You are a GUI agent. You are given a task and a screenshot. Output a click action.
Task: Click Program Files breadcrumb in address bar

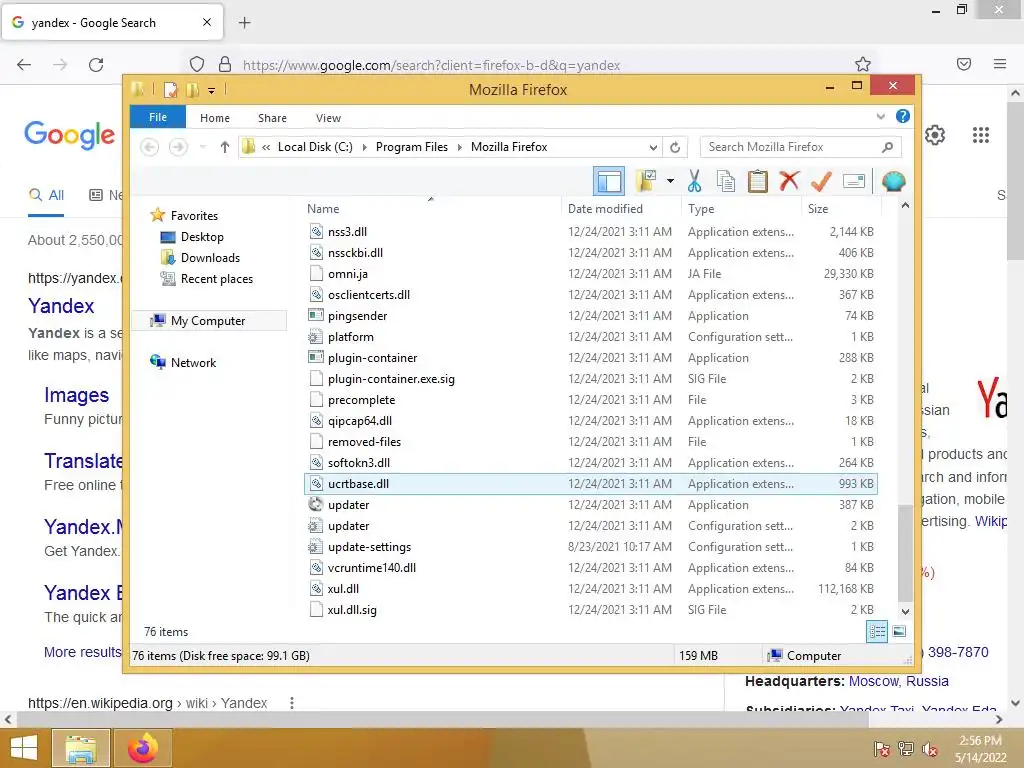[x=411, y=147]
